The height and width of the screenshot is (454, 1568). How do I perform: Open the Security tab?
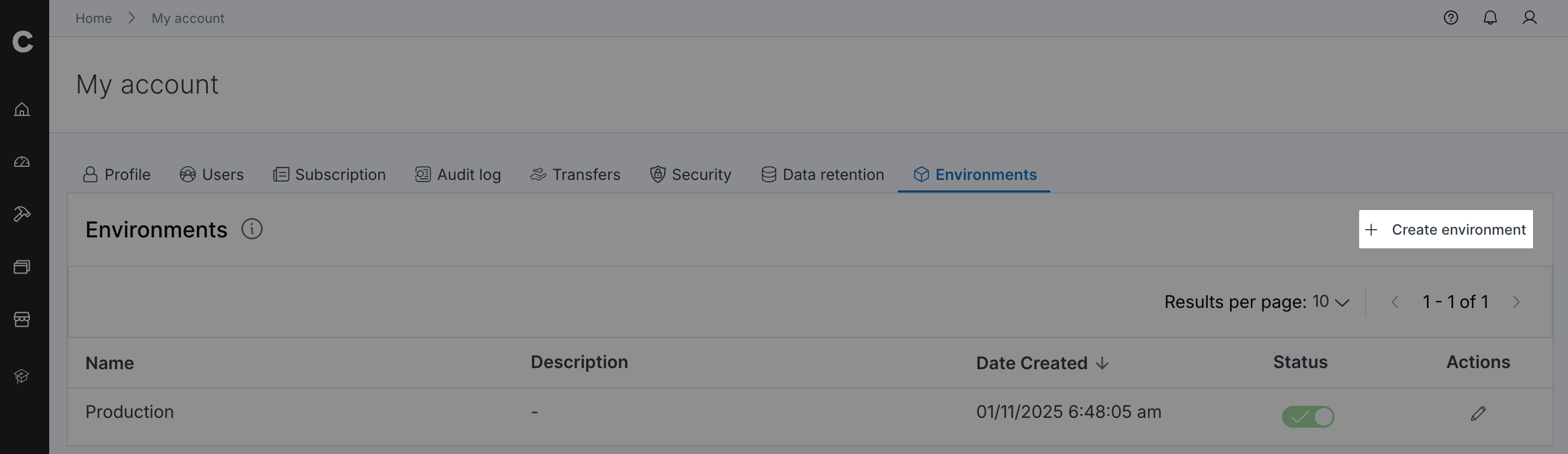coord(691,174)
